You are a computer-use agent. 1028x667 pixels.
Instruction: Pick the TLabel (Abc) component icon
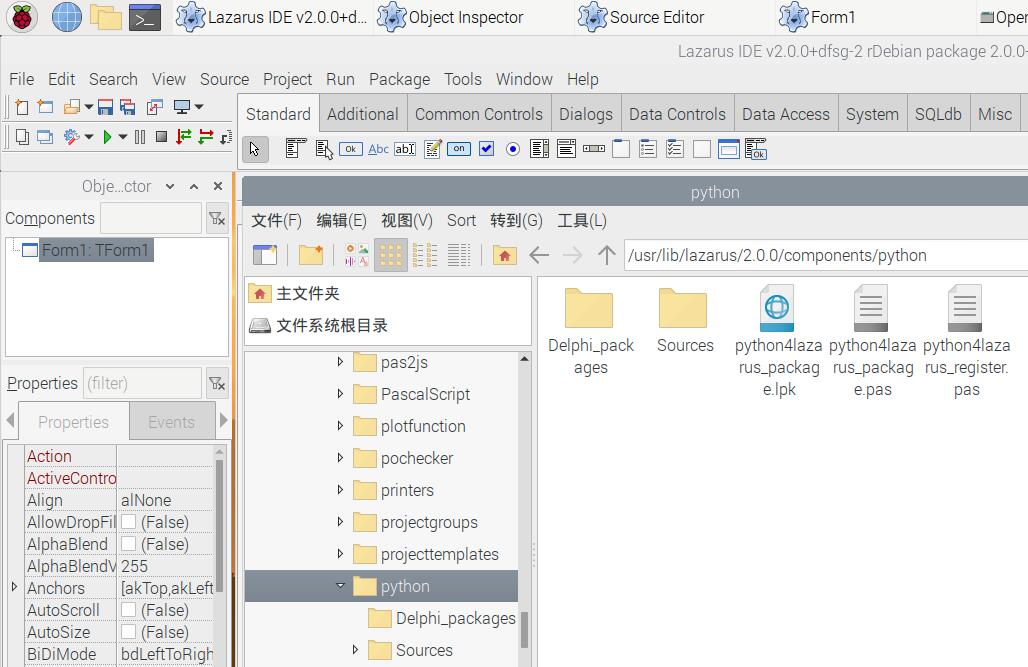(x=378, y=149)
